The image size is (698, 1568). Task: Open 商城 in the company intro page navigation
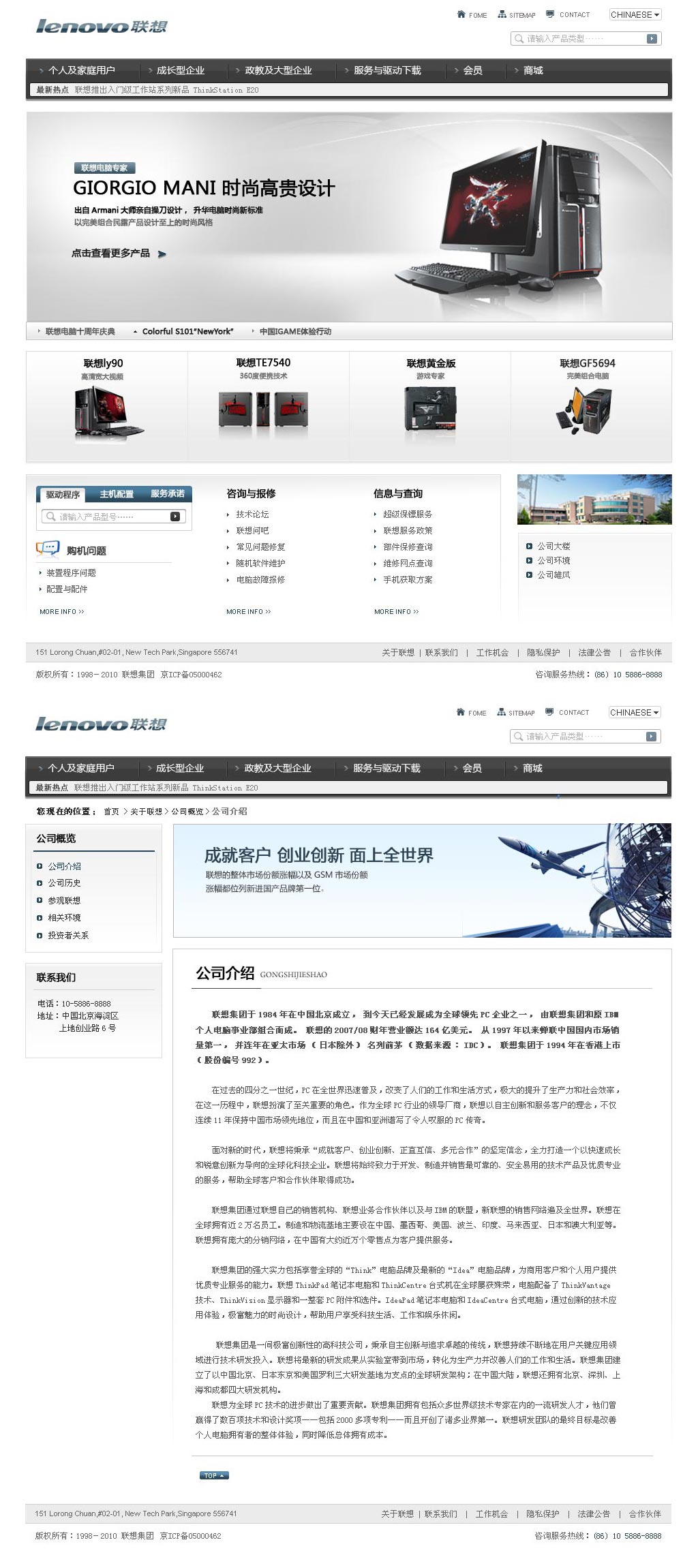tap(532, 768)
